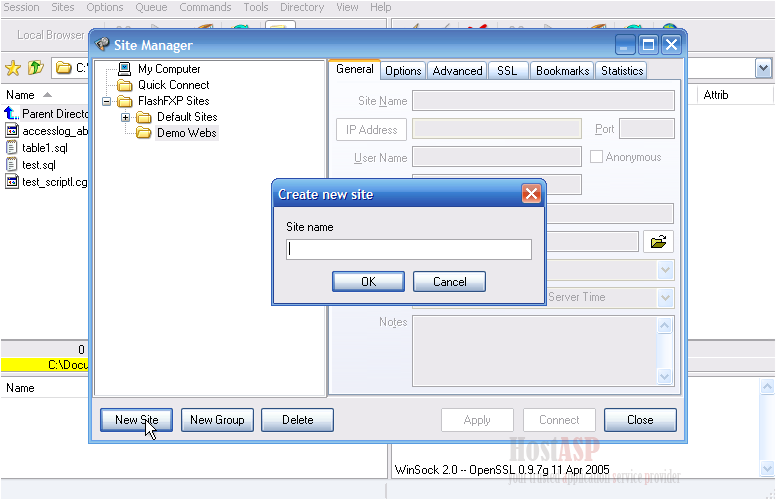Click log pane scrollbar up arrow
The width and height of the screenshot is (776, 500).
(x=767, y=386)
